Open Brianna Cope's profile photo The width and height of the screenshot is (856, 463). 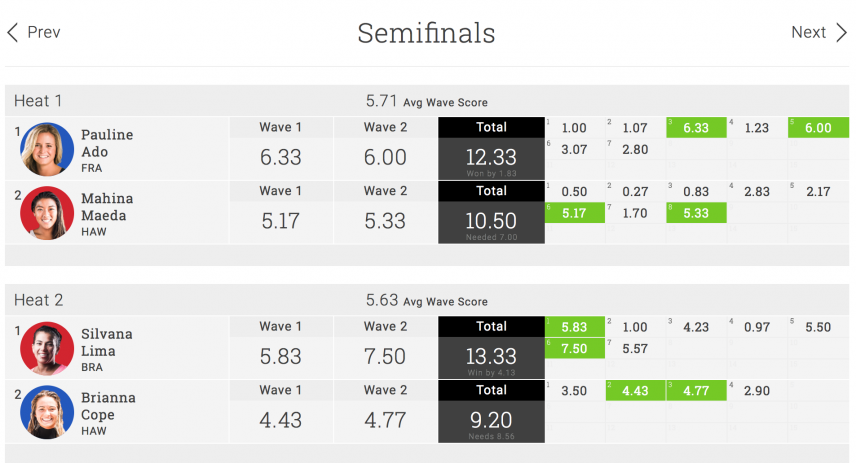pyautogui.click(x=47, y=412)
